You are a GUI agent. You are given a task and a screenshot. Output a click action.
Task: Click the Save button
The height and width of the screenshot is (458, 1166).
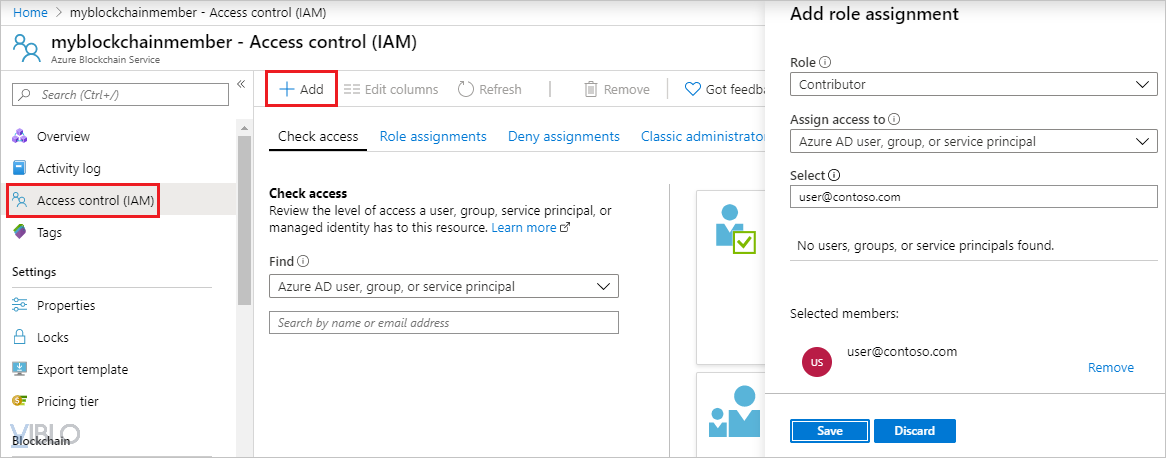pyautogui.click(x=829, y=431)
